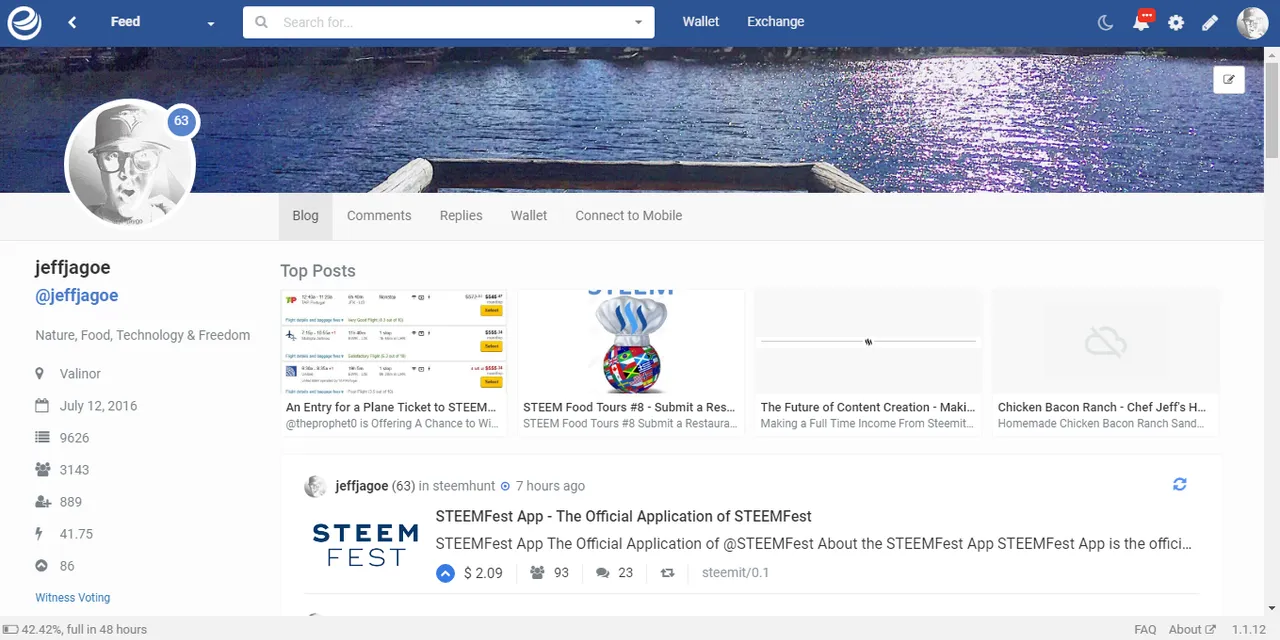
Task: Switch to the Replies tab
Action: 461,215
